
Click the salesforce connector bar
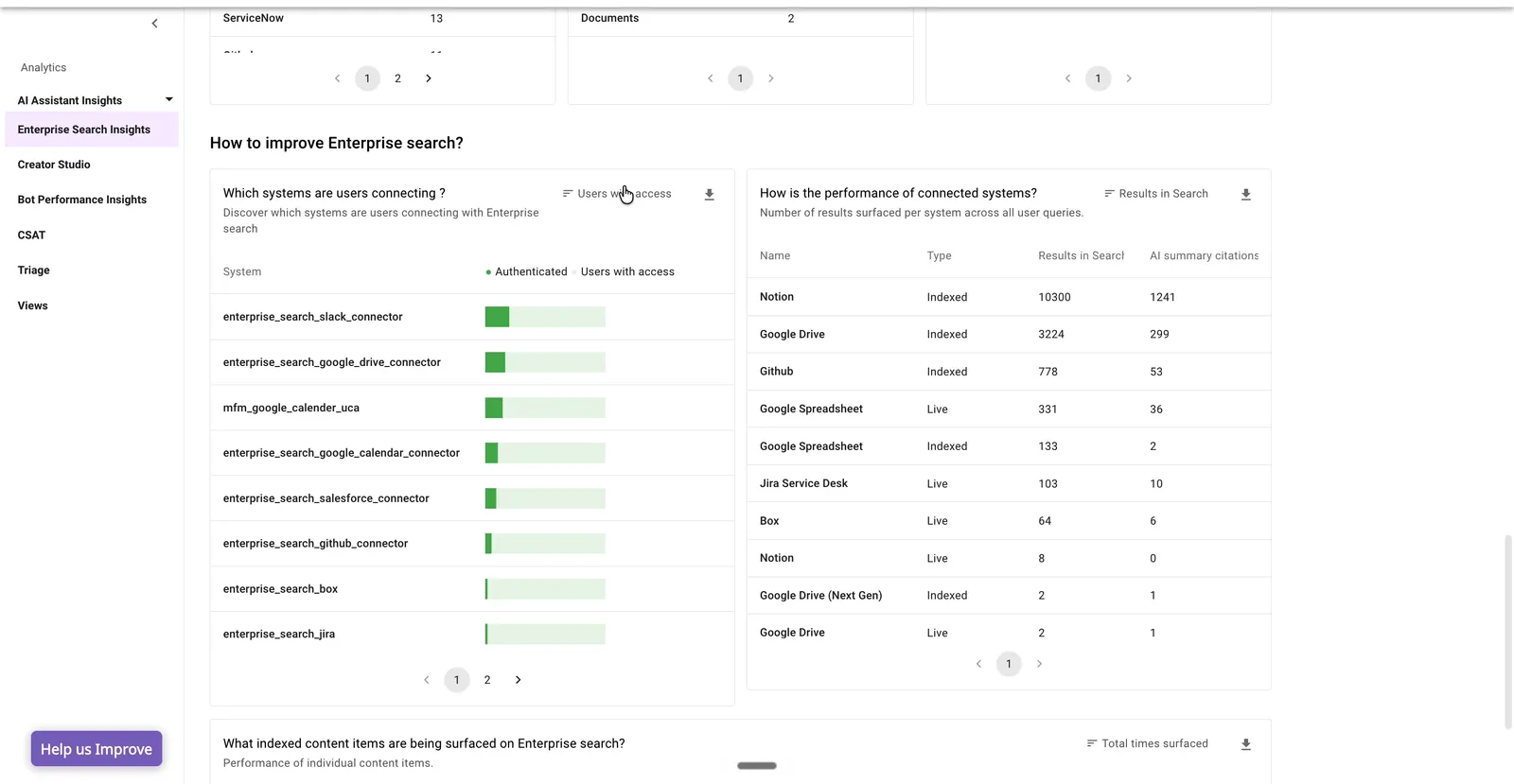pos(545,498)
